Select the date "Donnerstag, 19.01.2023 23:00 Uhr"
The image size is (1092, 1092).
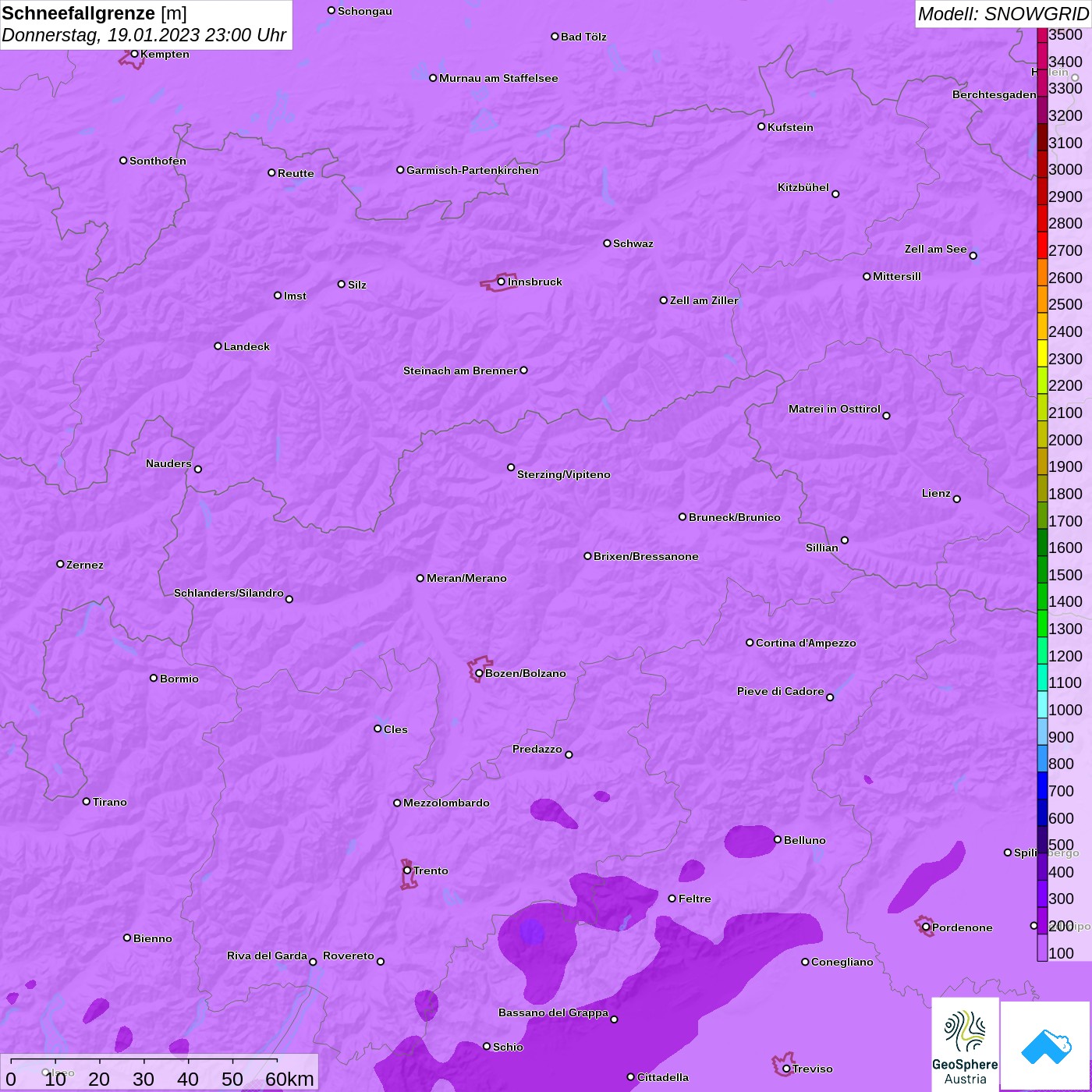point(144,35)
